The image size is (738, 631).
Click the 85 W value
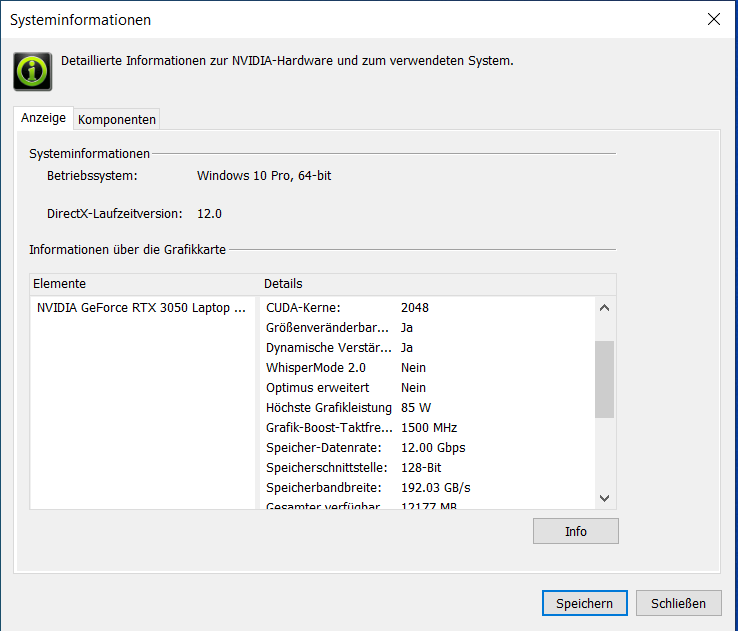[x=416, y=407]
